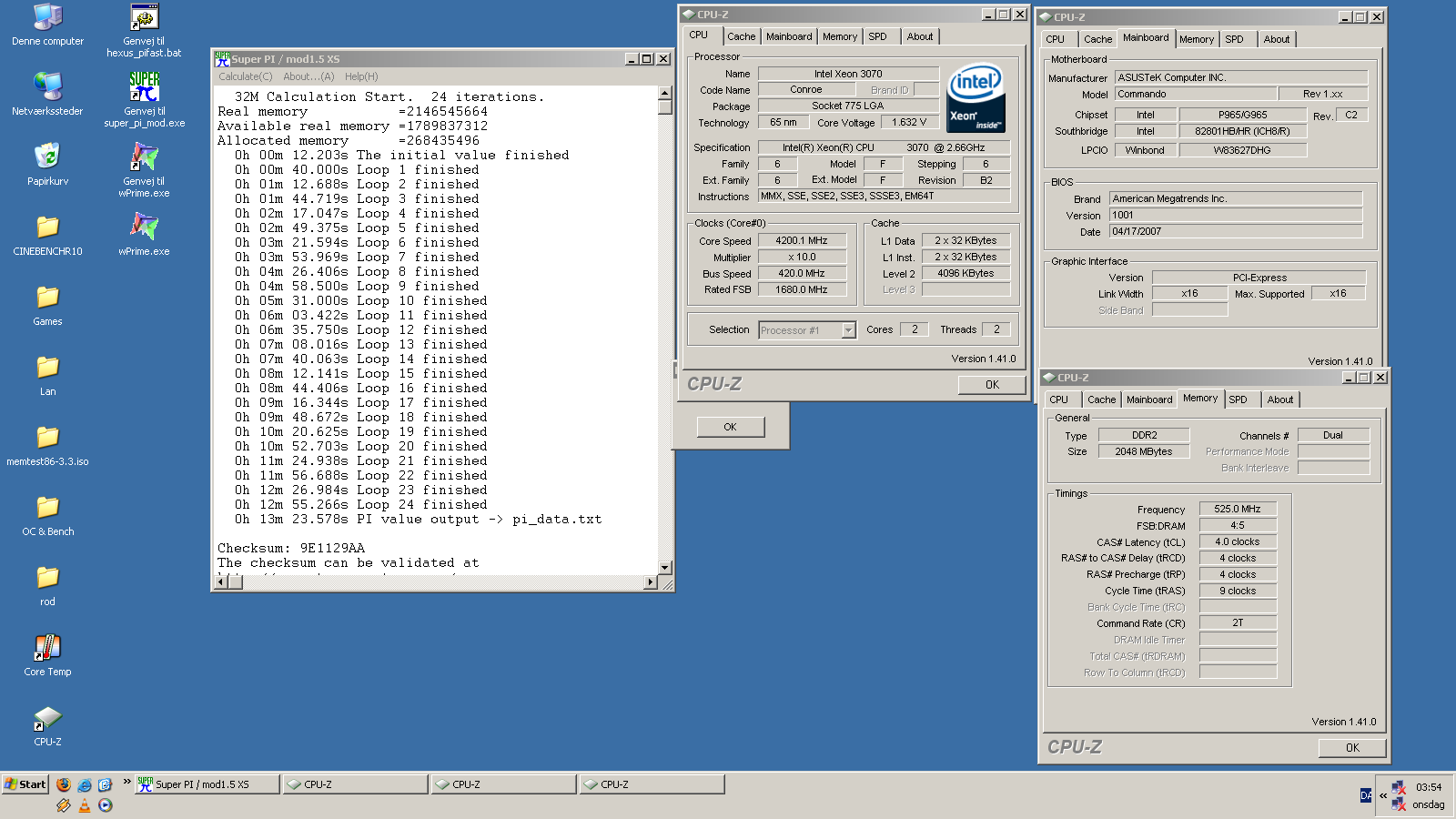Select Genvej til wPrime.exe shortcut

coord(144,170)
